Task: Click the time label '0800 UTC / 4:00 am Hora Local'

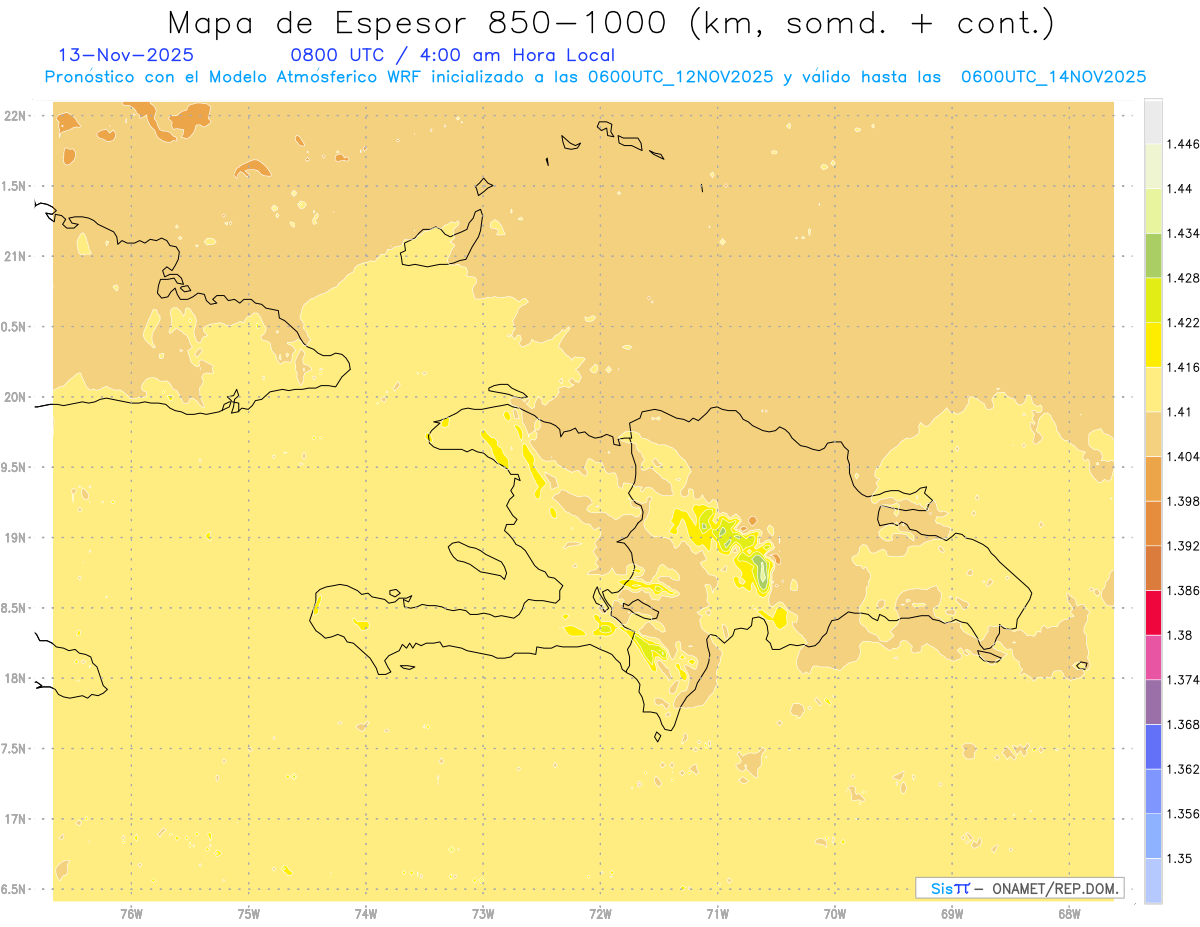Action: point(453,56)
